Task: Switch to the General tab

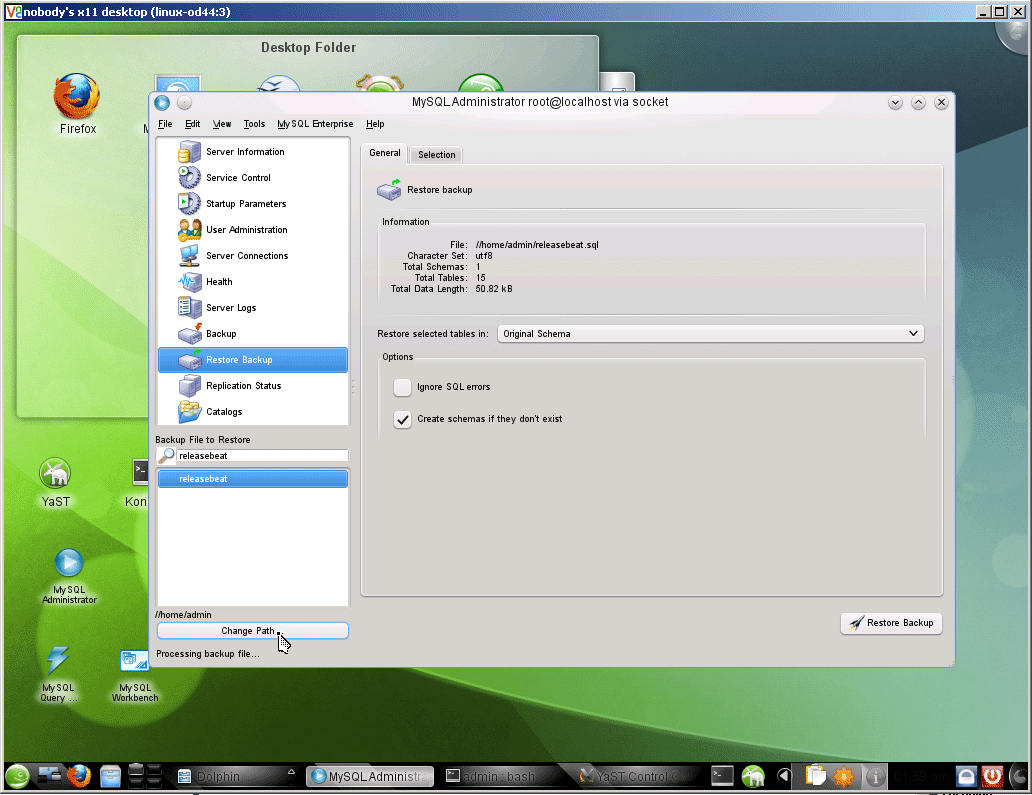Action: point(384,153)
